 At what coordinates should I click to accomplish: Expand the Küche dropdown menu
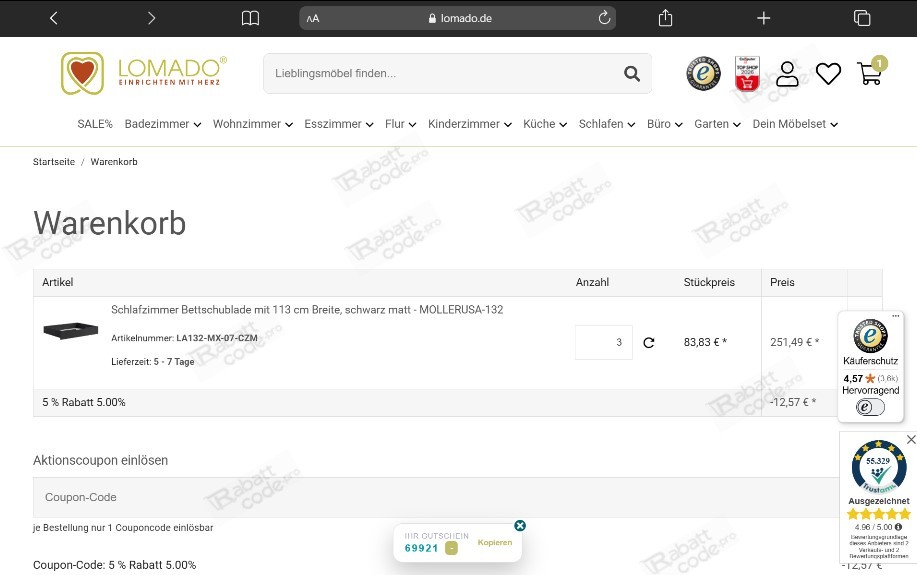545,124
